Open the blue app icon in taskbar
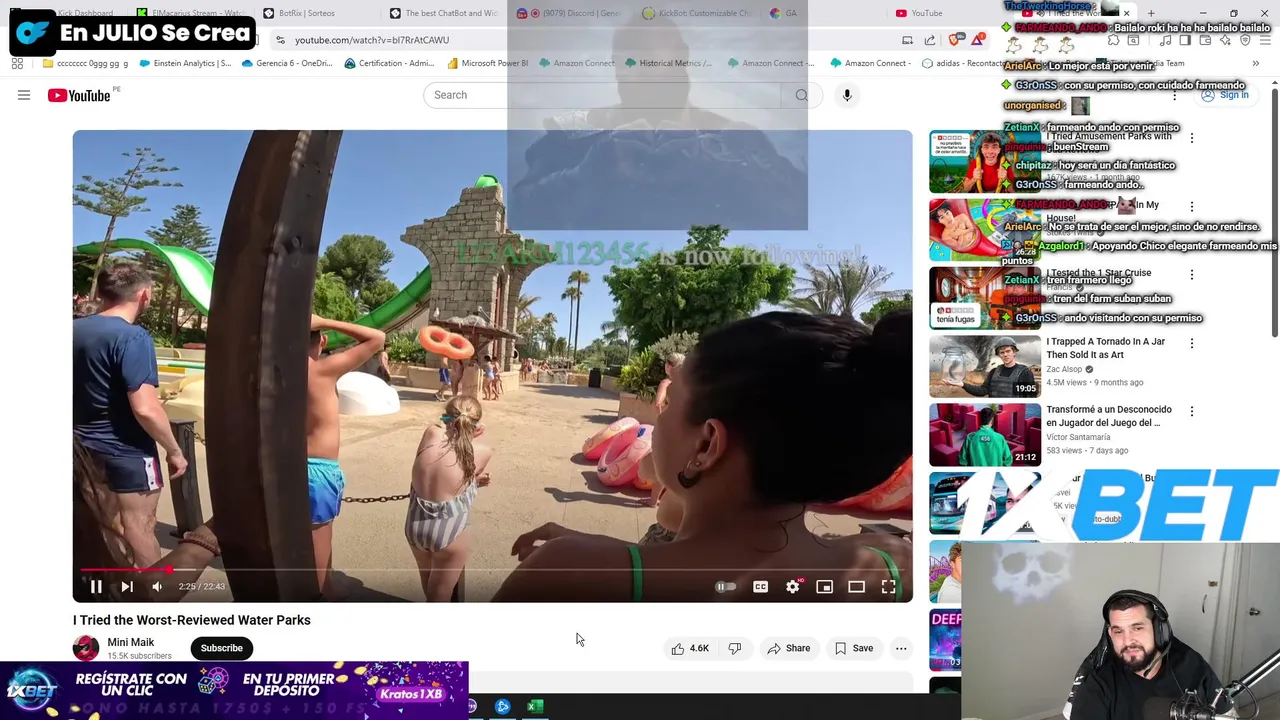1280x720 pixels. 503,707
